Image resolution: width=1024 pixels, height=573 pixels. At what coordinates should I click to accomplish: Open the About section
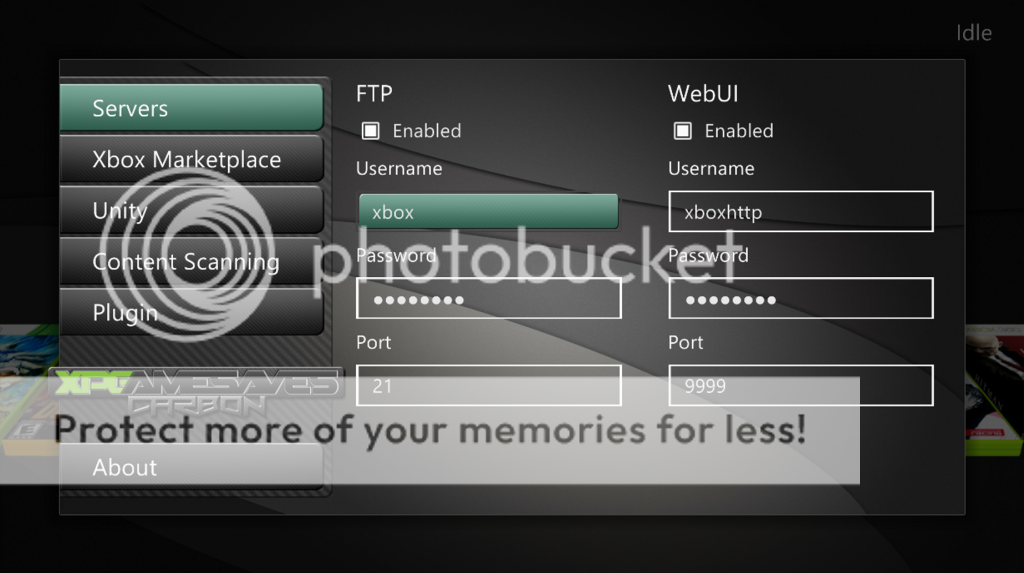coord(191,467)
